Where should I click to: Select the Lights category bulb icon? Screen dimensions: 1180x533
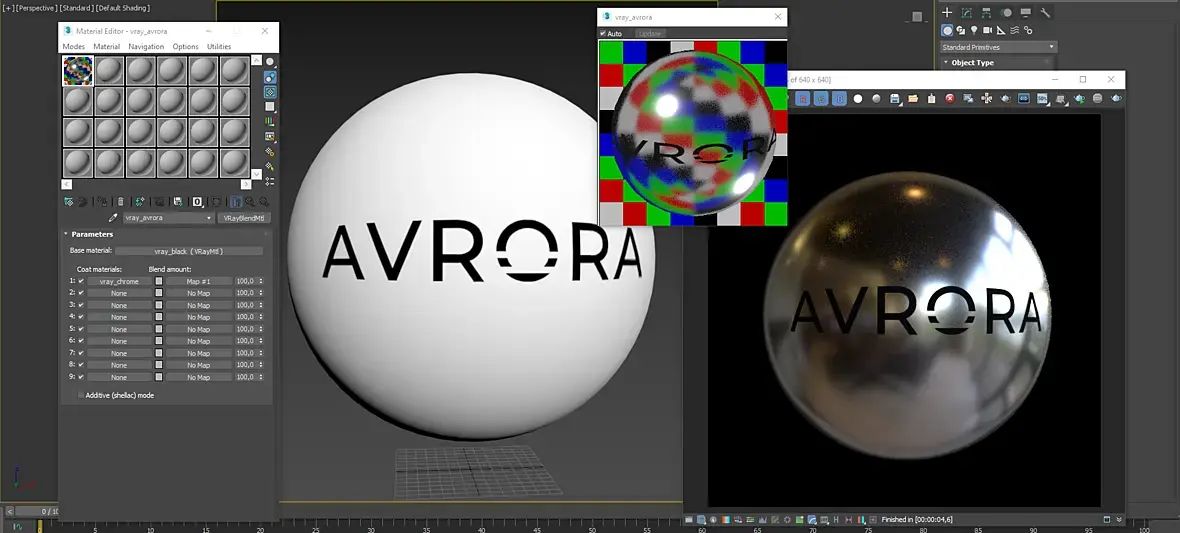[x=975, y=30]
